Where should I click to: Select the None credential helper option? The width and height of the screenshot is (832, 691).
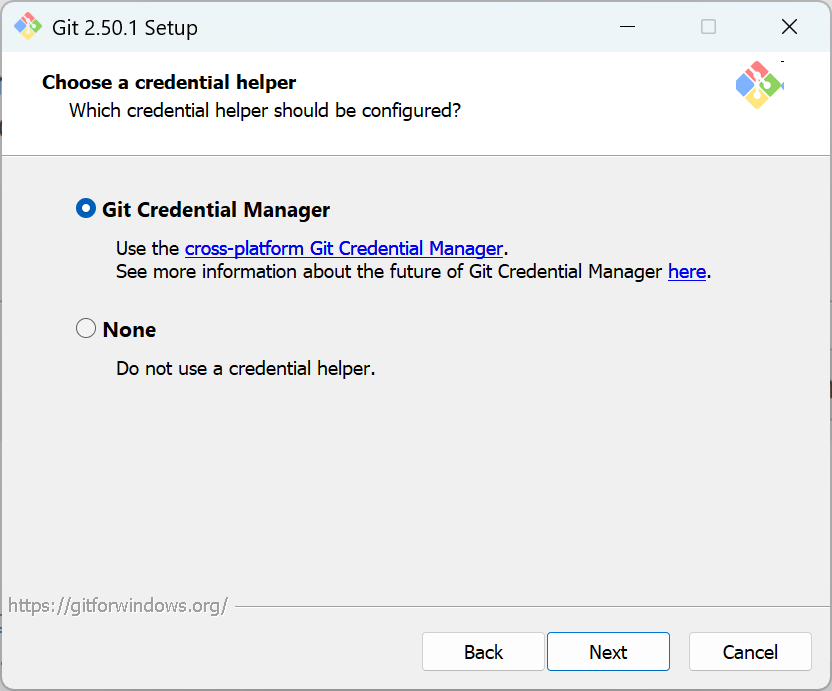86,329
